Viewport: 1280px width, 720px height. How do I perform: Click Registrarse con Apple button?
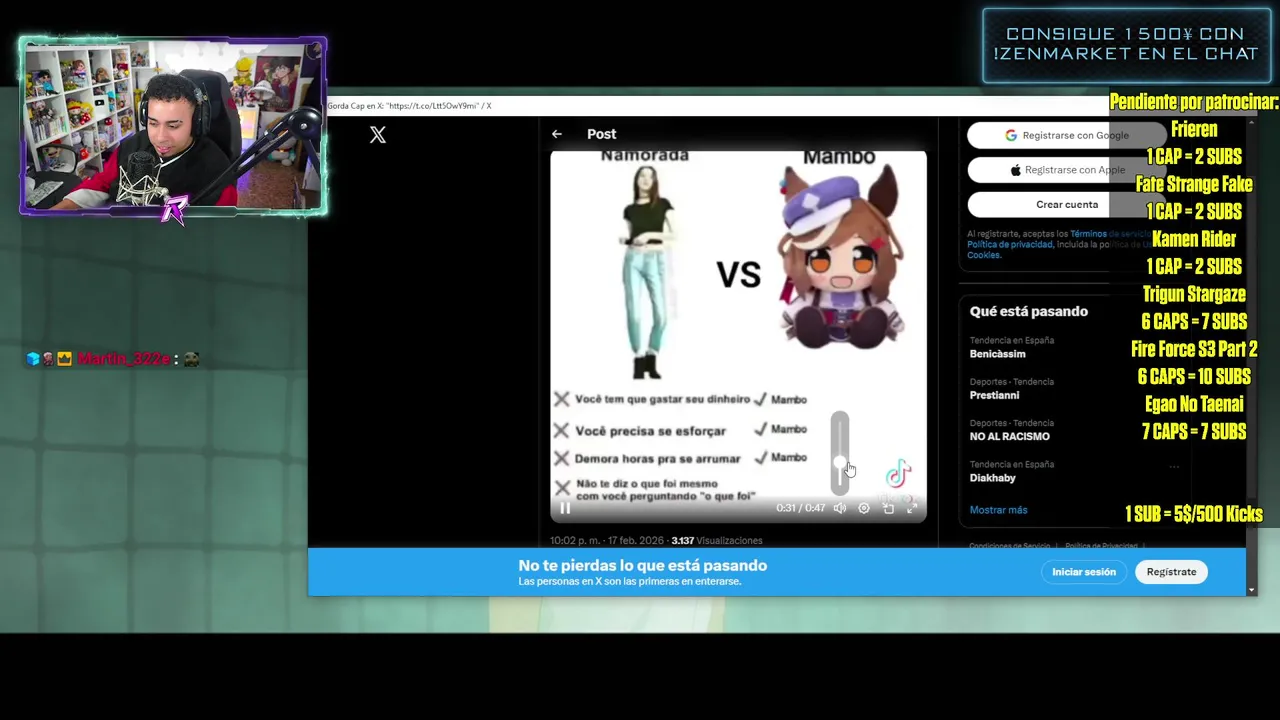coord(1067,170)
